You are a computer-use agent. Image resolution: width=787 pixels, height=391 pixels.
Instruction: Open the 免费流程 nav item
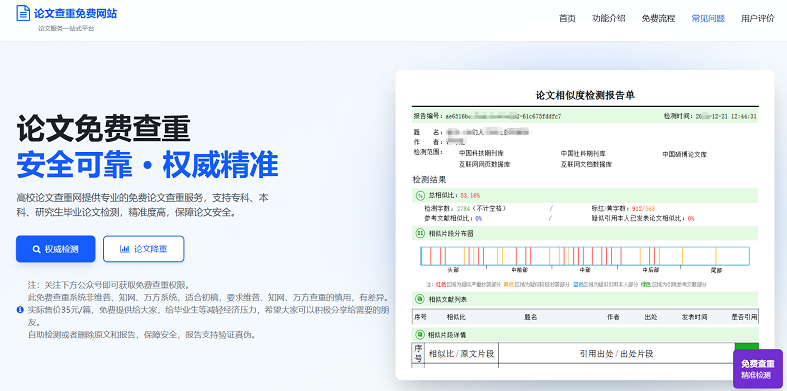coord(658,19)
